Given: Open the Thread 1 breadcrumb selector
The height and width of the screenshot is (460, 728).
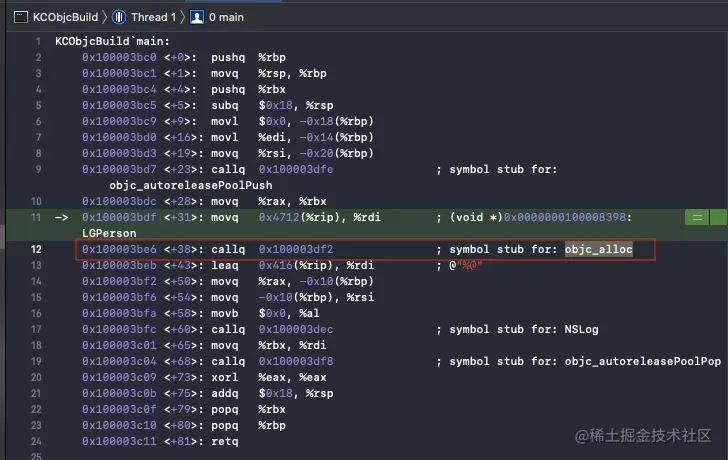Looking at the screenshot, I should 151,17.
